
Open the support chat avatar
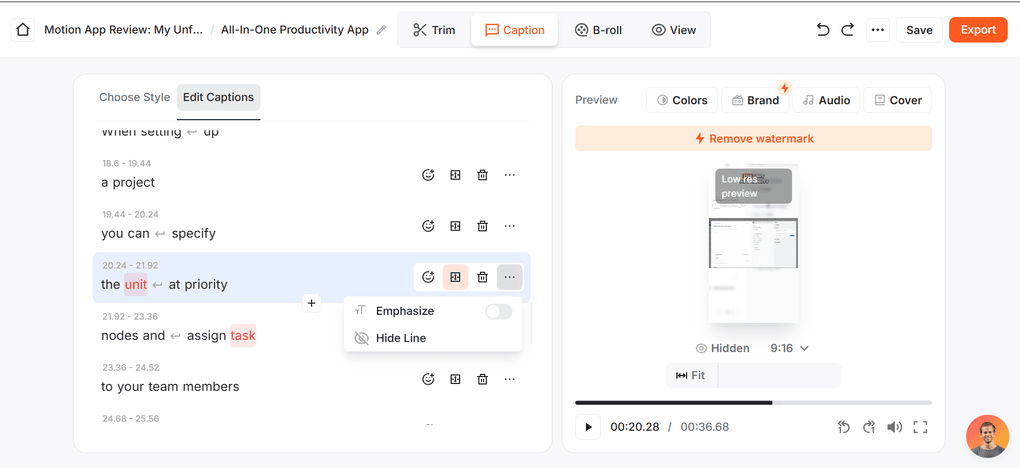987,436
